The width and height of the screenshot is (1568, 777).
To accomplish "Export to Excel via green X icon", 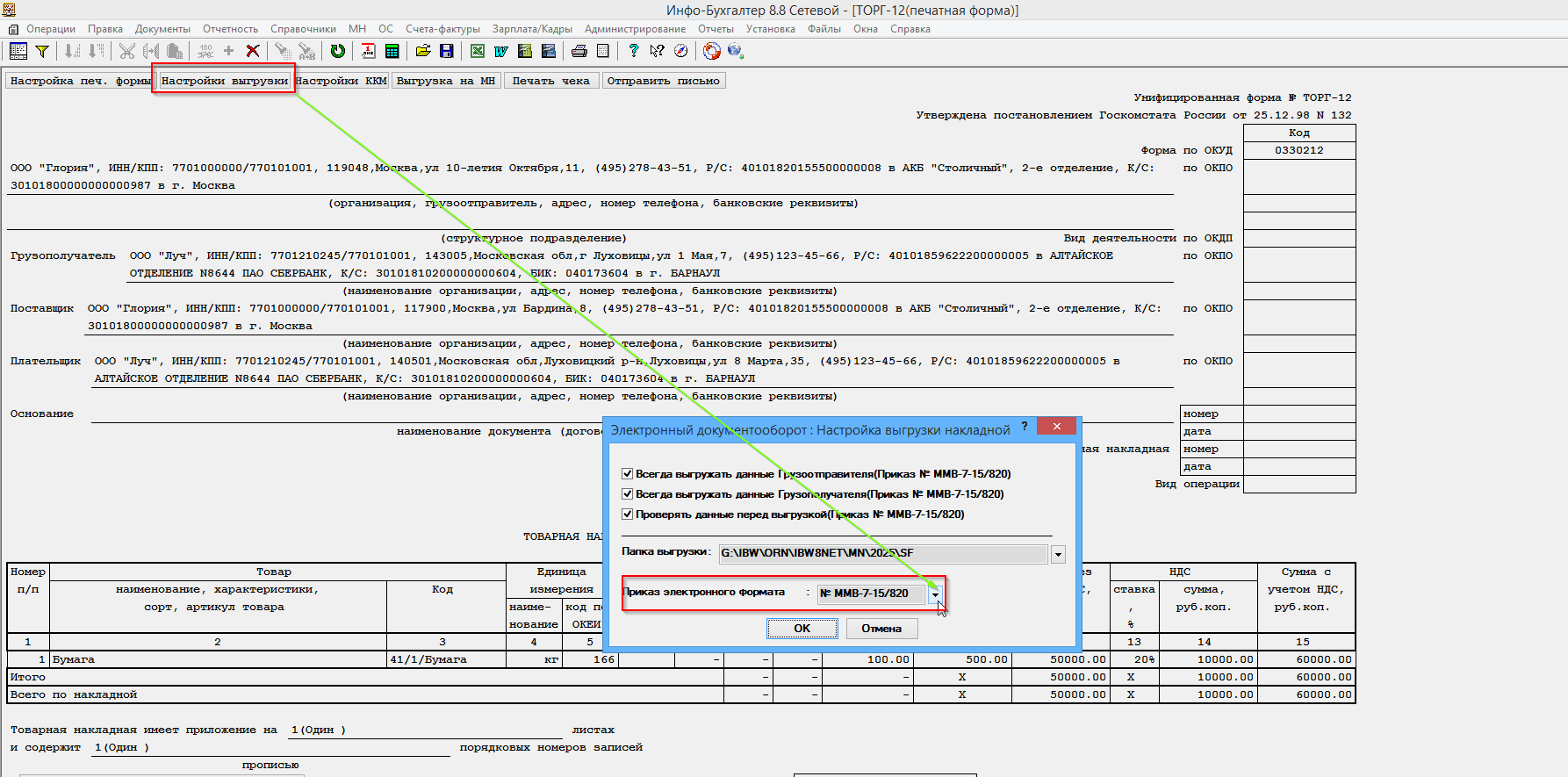I will coord(478,51).
